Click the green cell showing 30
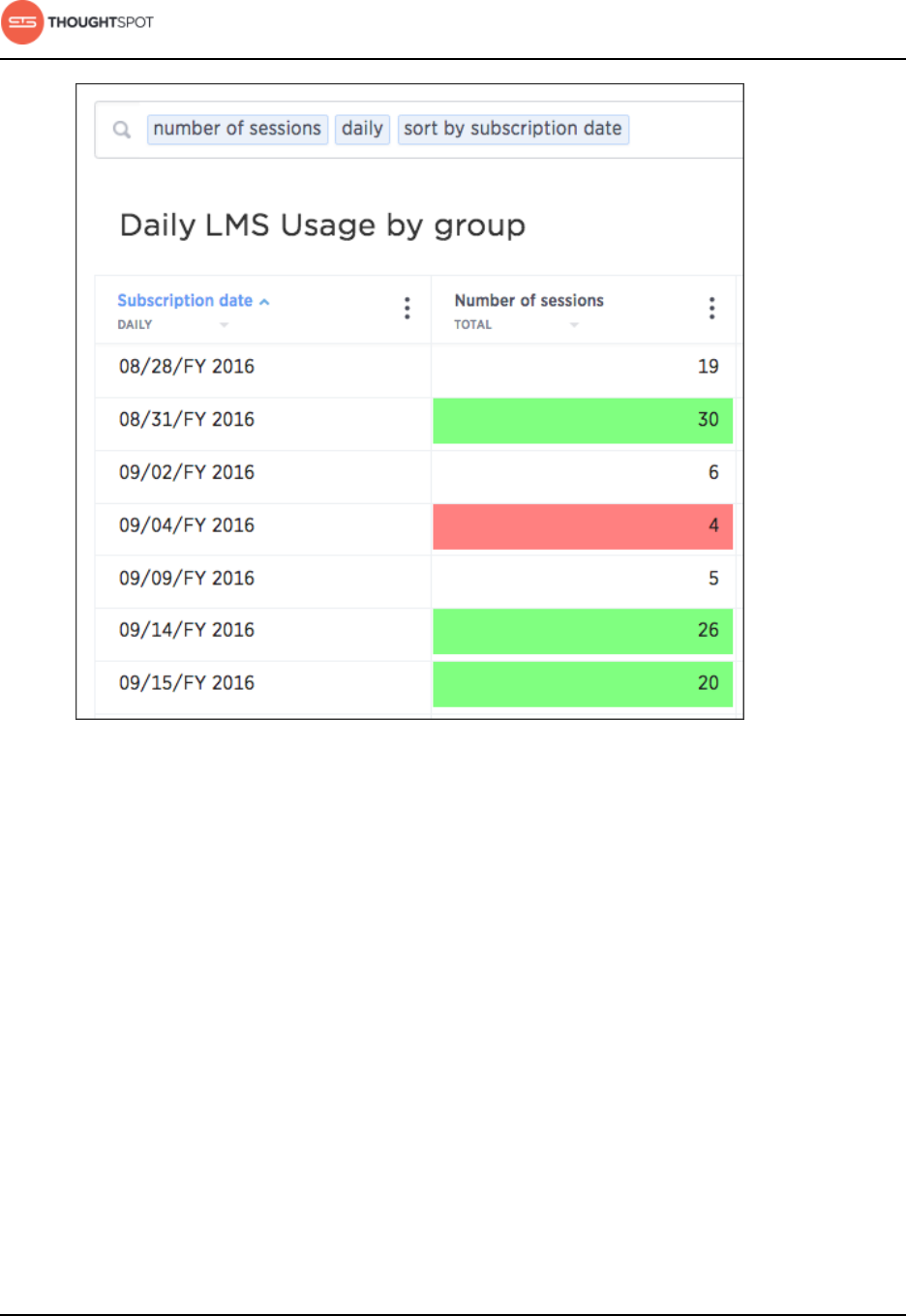906x1316 pixels. [x=582, y=420]
